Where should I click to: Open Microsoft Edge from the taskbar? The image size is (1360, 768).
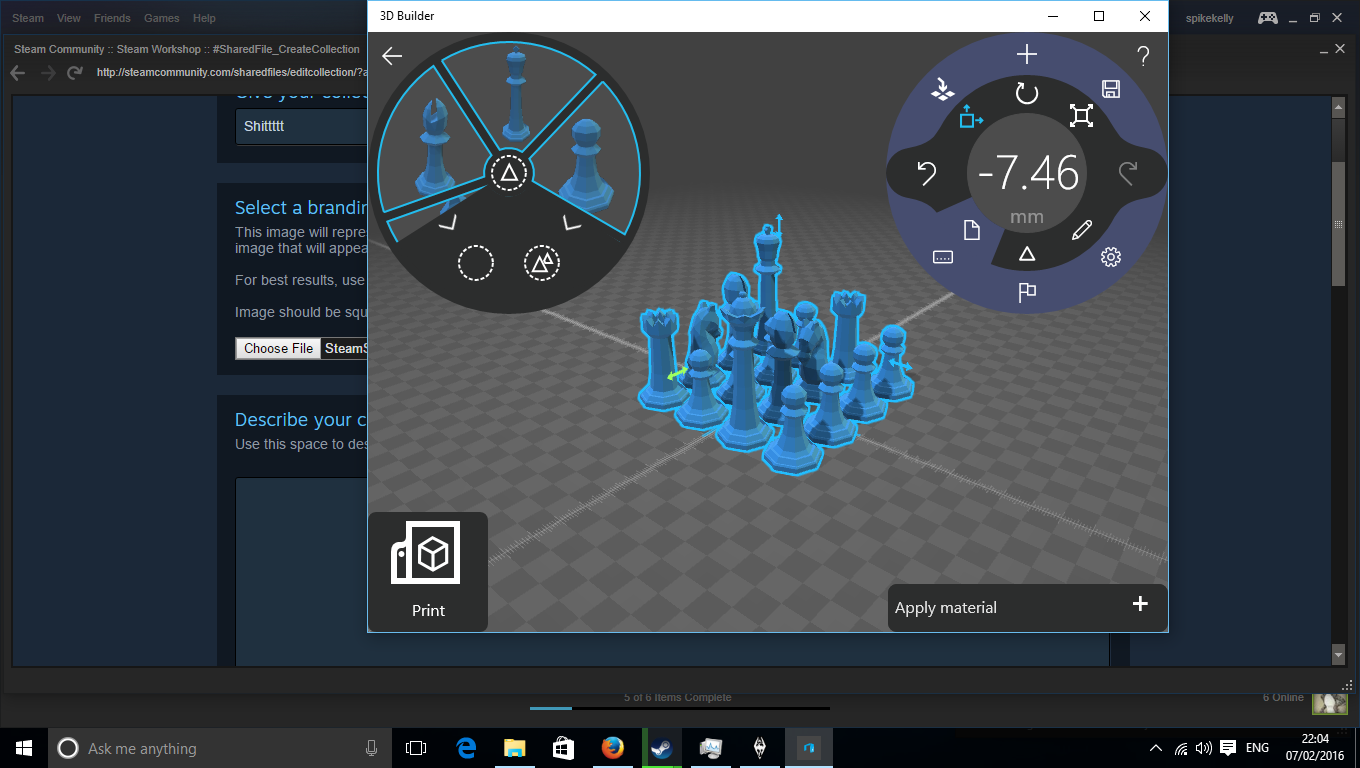coord(465,748)
